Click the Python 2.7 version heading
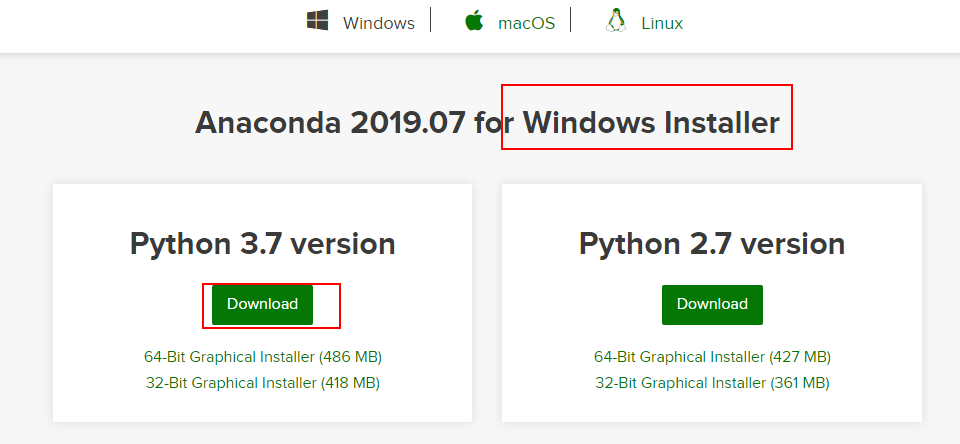 pos(712,244)
